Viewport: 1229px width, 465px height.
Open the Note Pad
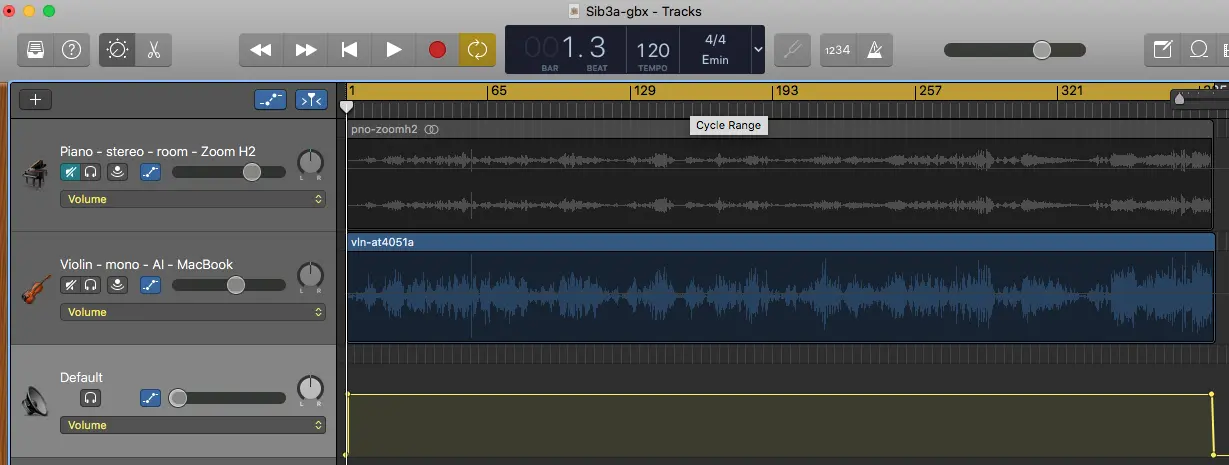point(1162,49)
